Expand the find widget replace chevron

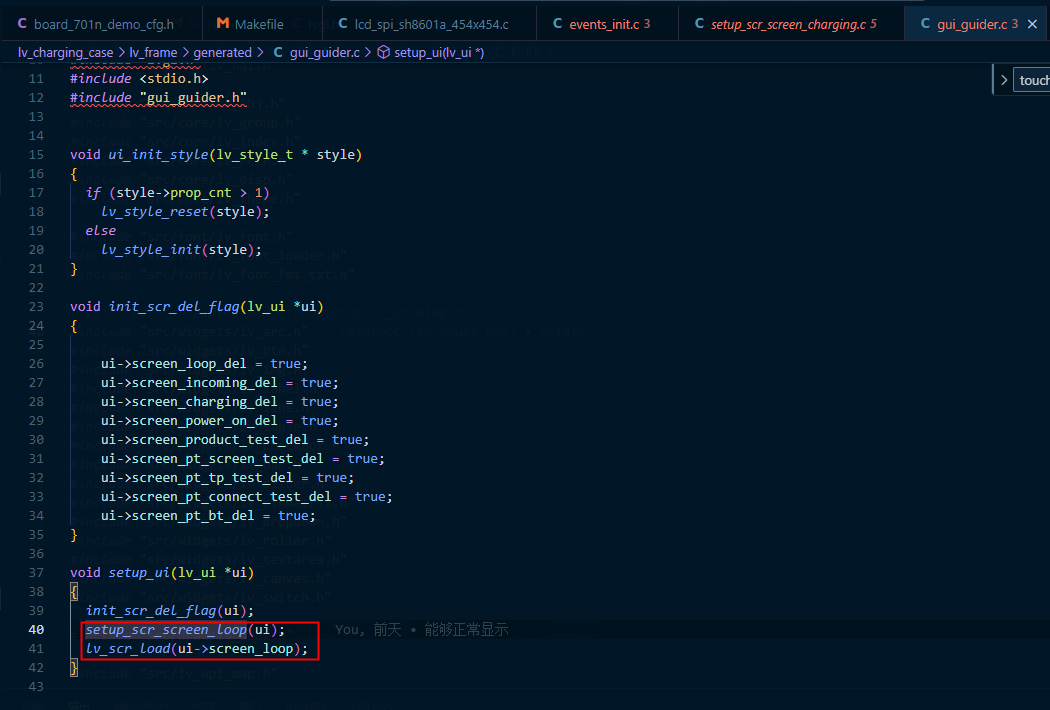click(1004, 80)
